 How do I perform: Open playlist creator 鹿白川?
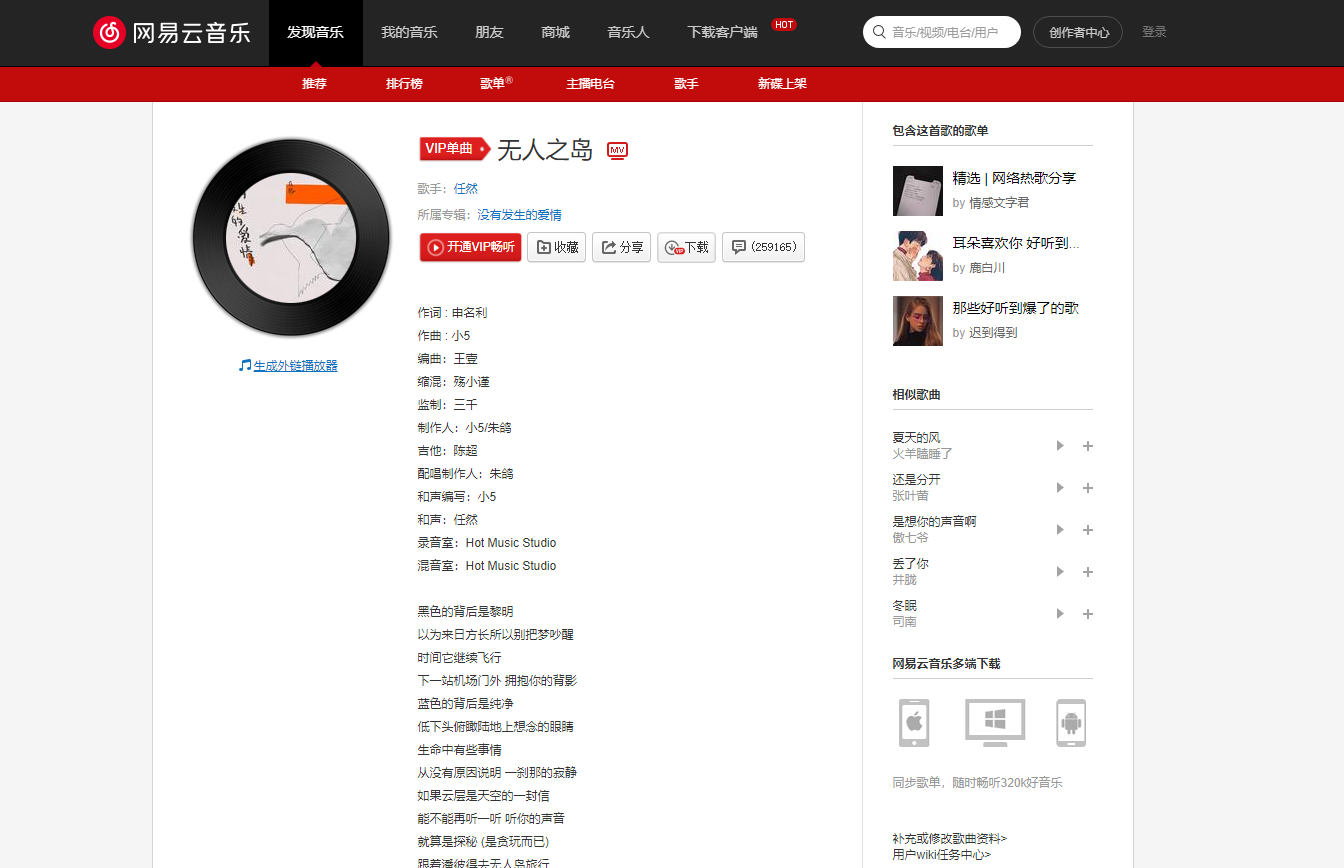pos(987,268)
